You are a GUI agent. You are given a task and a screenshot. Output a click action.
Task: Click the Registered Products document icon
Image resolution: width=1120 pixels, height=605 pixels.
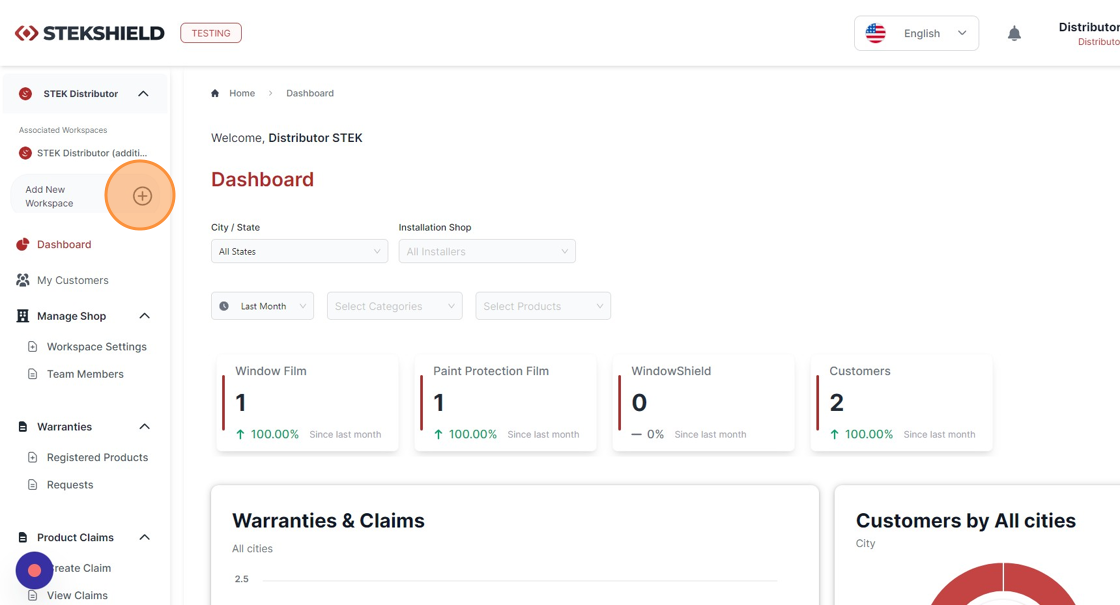(32, 457)
